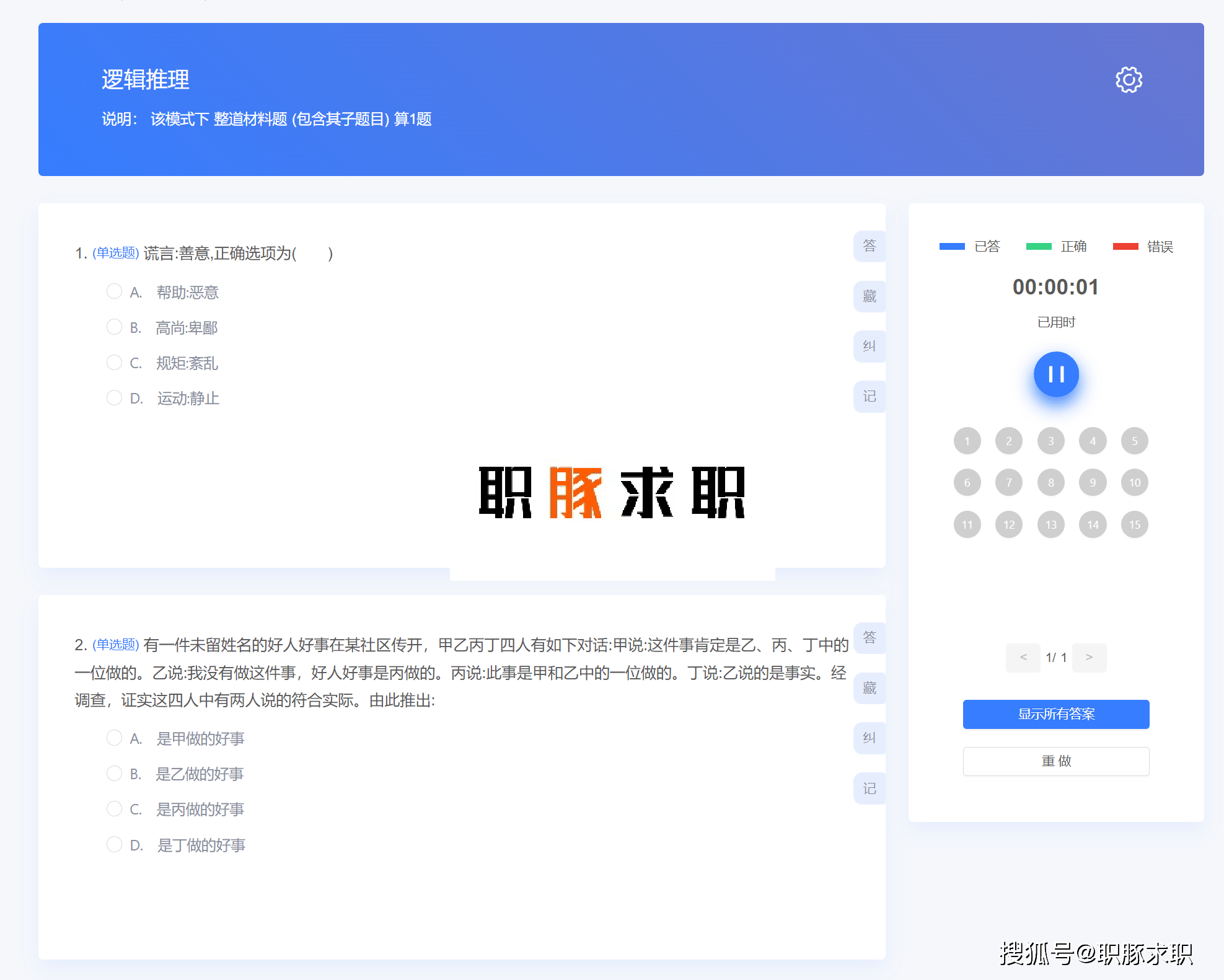Choose option C 是丙做的好事

coord(114,809)
